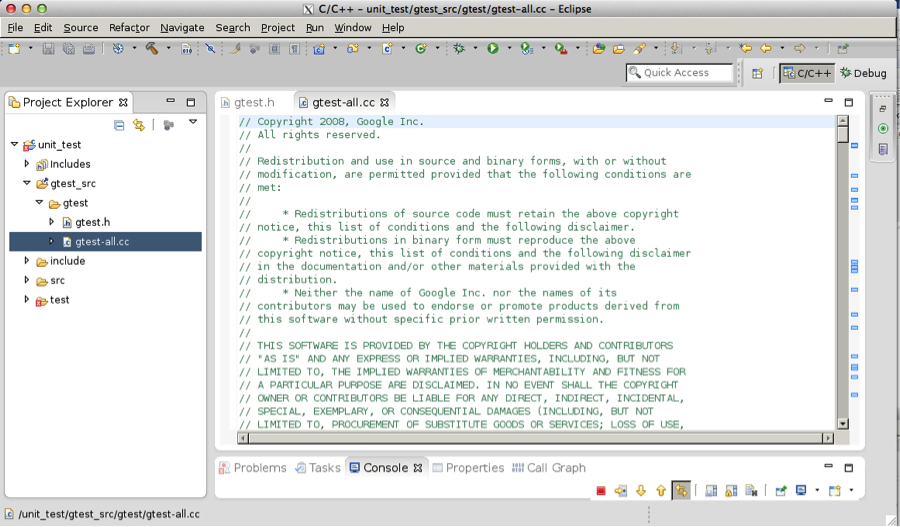Viewport: 900px width, 527px height.
Task: Click the Open Perspective icon
Action: point(758,73)
